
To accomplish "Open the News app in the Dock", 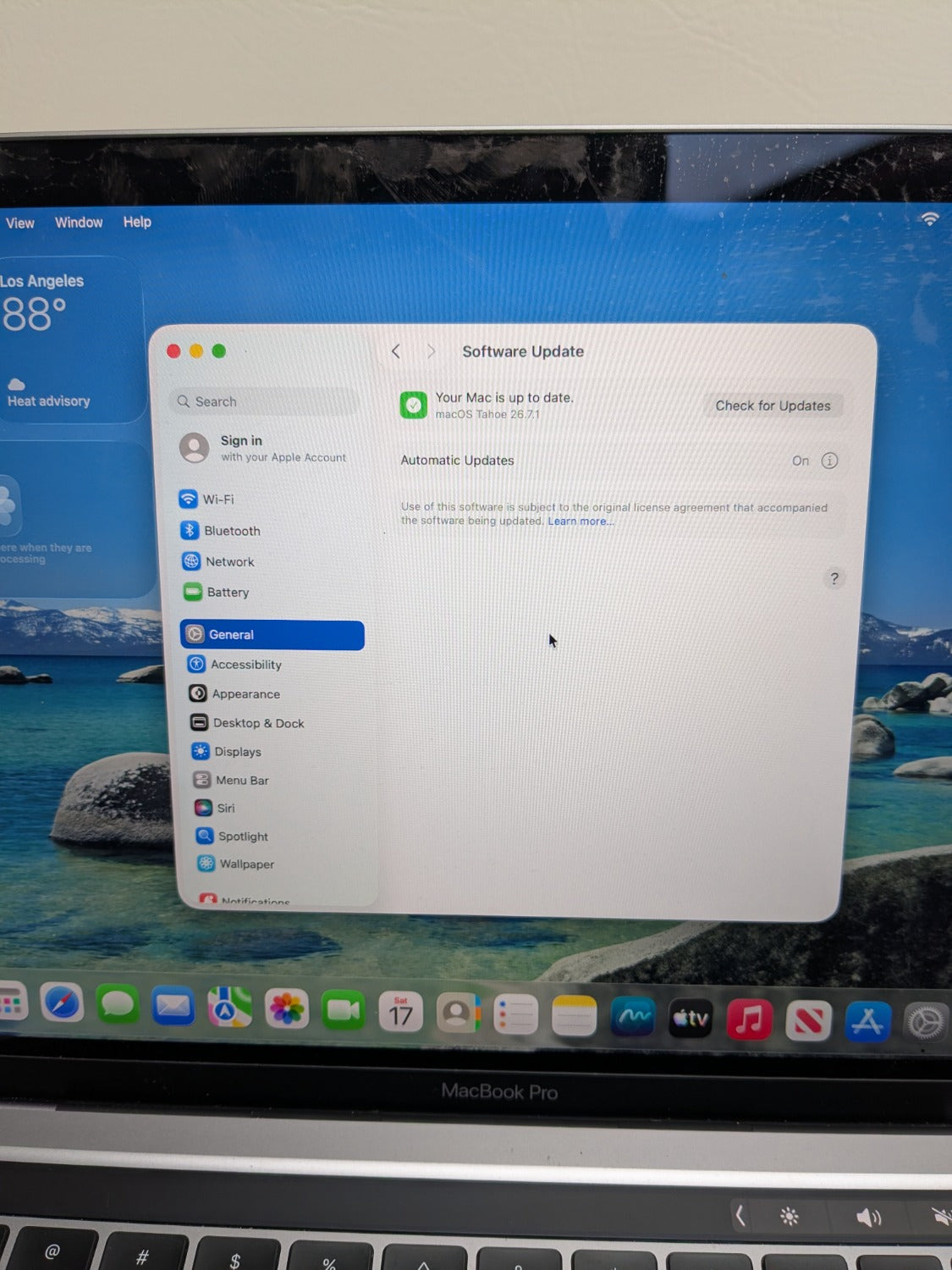I will tap(808, 1022).
